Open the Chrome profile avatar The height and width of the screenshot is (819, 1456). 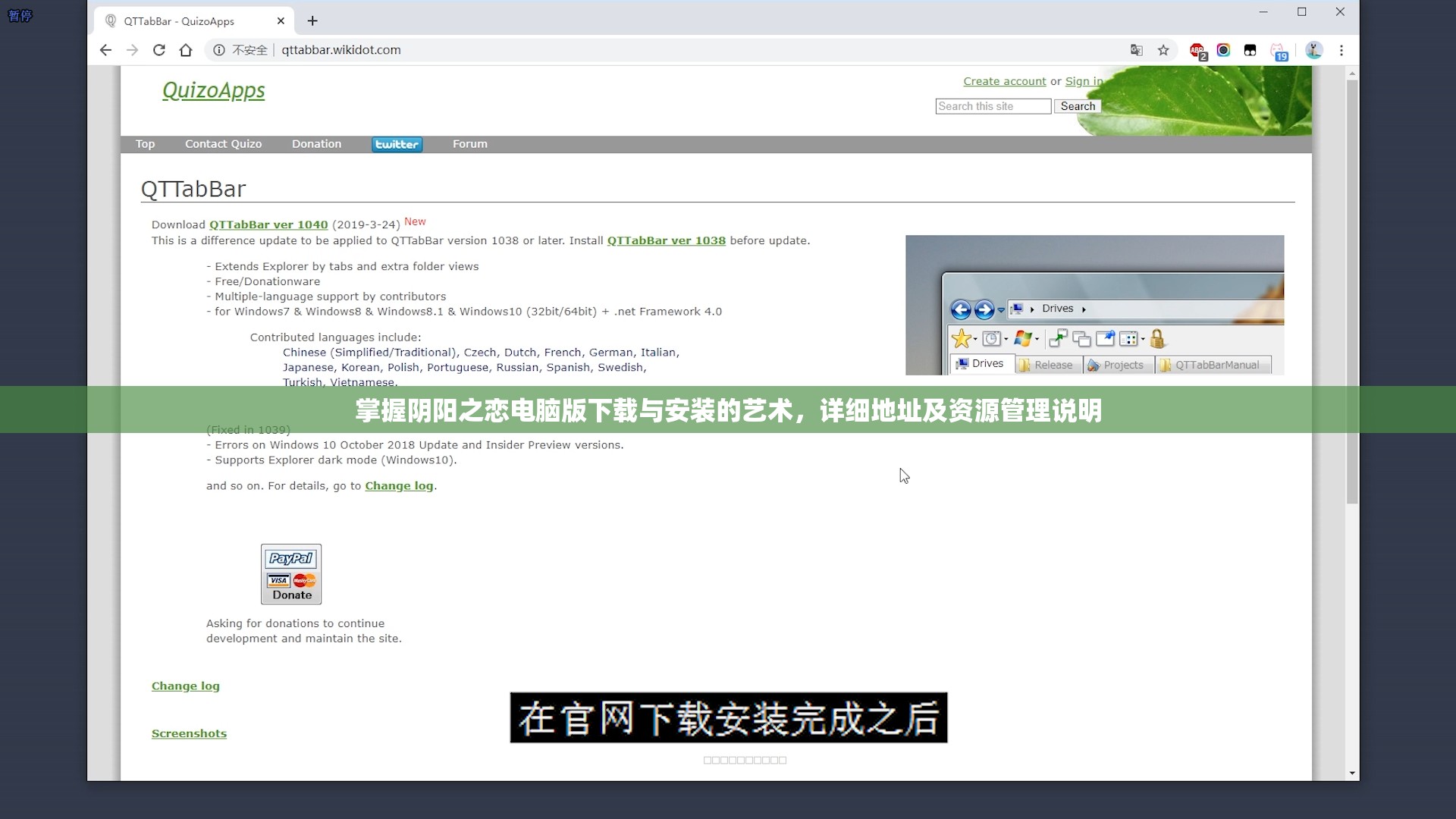1314,50
